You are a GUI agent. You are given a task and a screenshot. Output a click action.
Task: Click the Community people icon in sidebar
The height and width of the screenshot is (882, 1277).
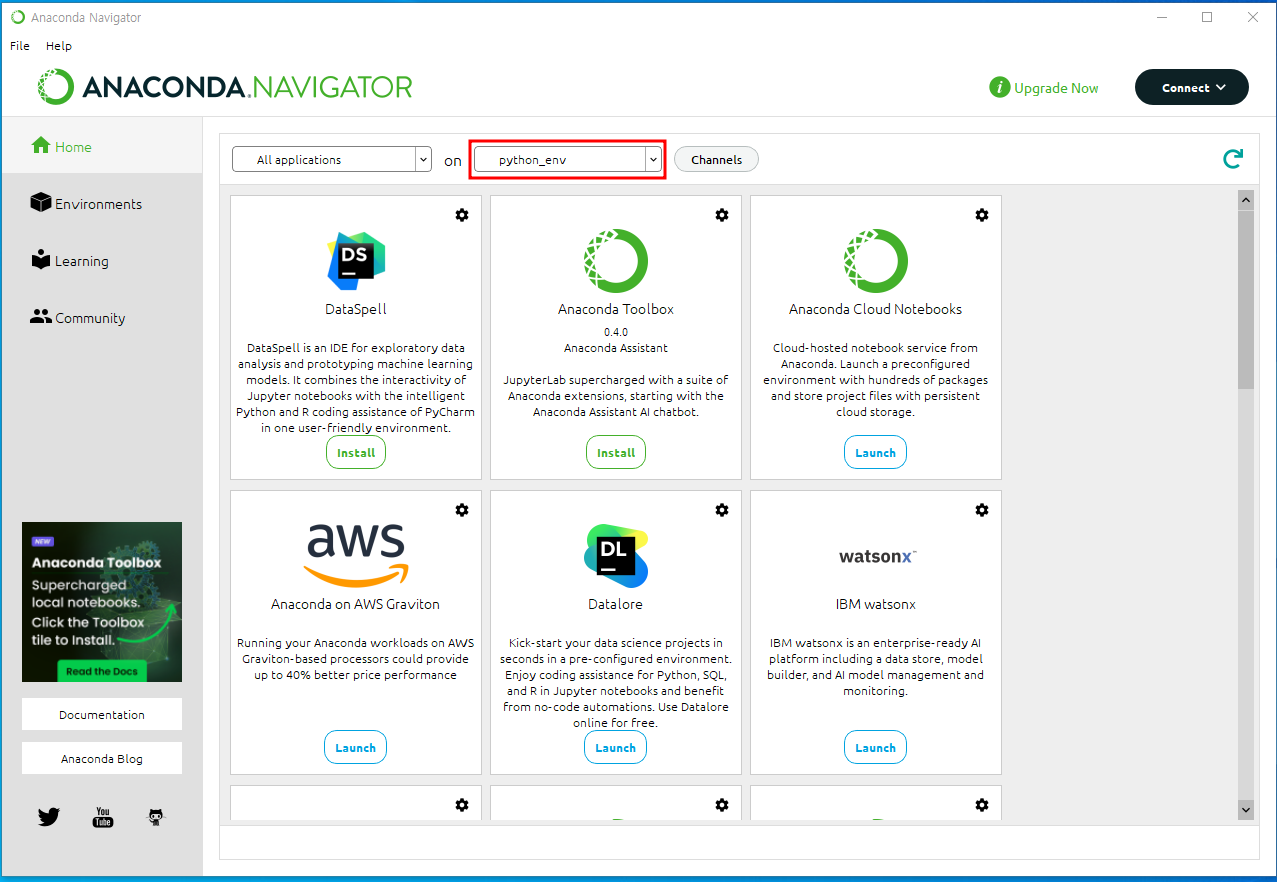40,317
